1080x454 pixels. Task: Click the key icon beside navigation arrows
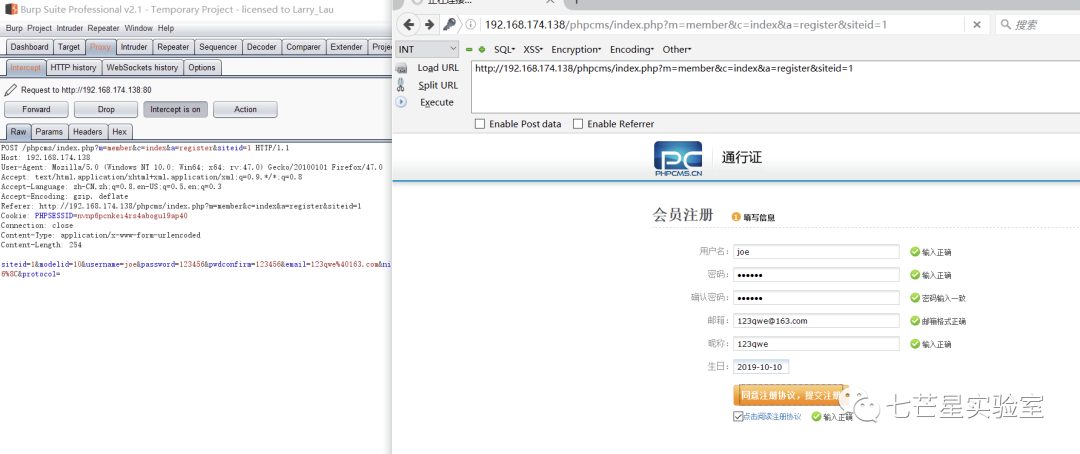coord(449,25)
